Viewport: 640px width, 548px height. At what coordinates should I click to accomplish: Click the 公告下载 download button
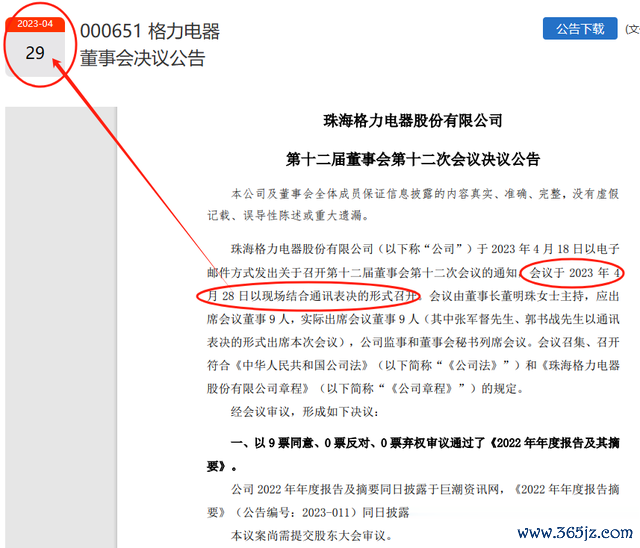pyautogui.click(x=580, y=29)
